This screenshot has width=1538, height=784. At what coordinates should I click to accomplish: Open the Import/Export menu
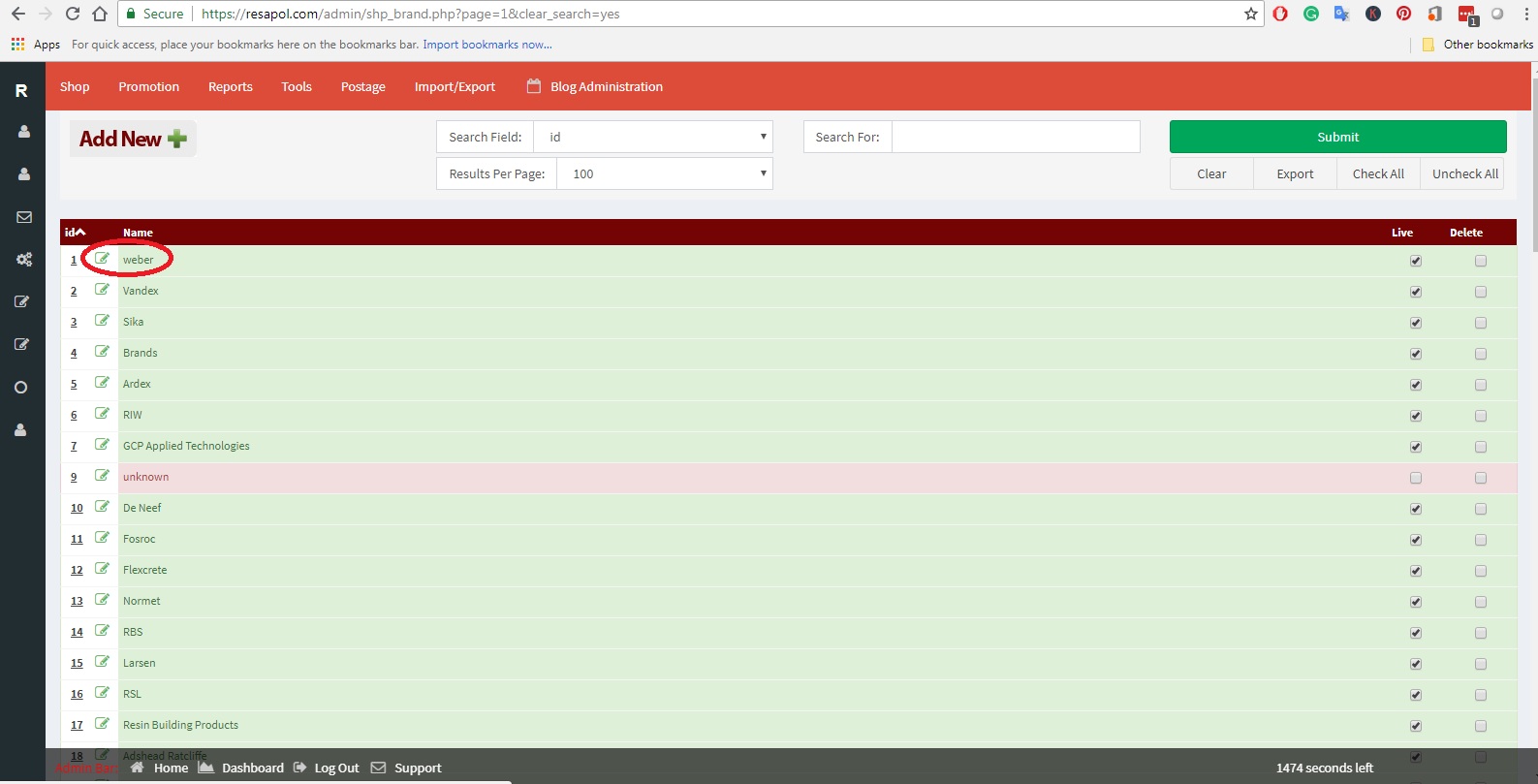point(455,86)
